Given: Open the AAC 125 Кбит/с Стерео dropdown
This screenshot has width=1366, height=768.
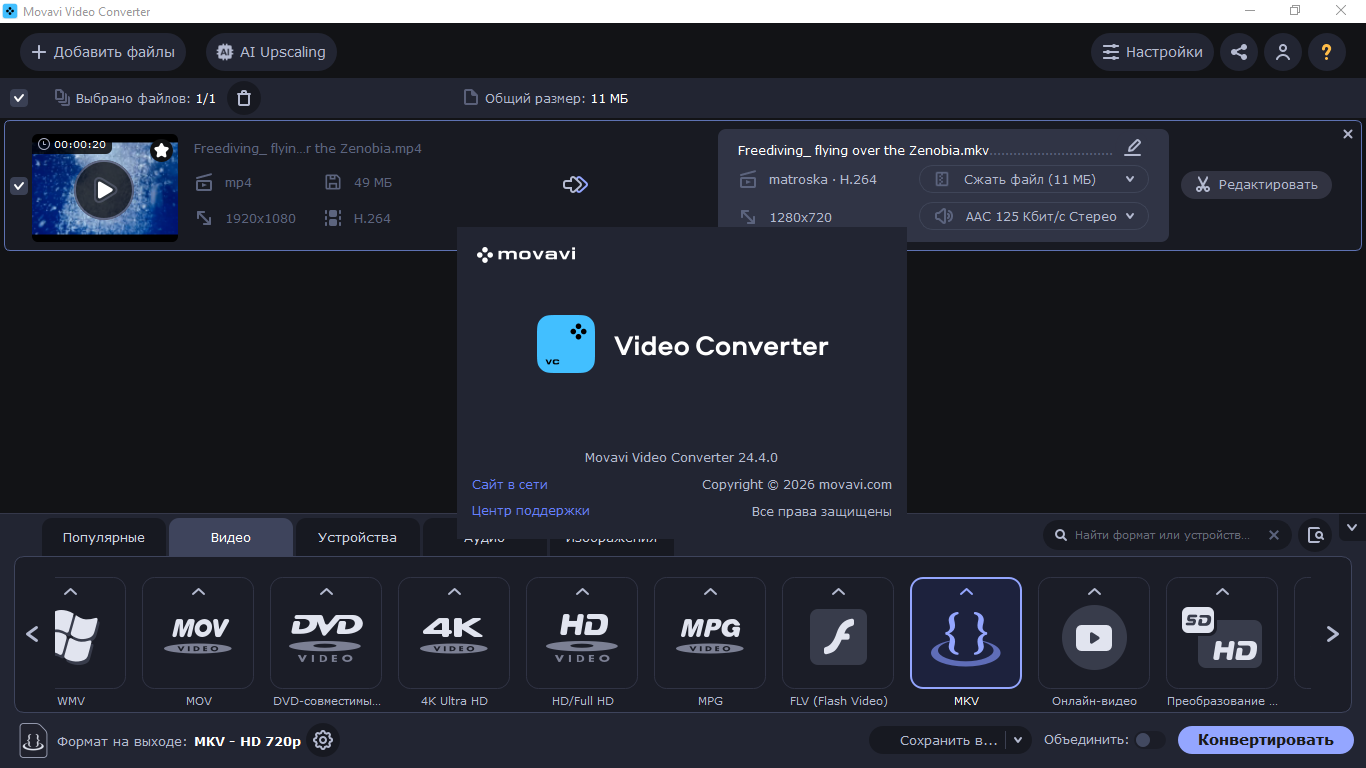Looking at the screenshot, I should (1034, 216).
